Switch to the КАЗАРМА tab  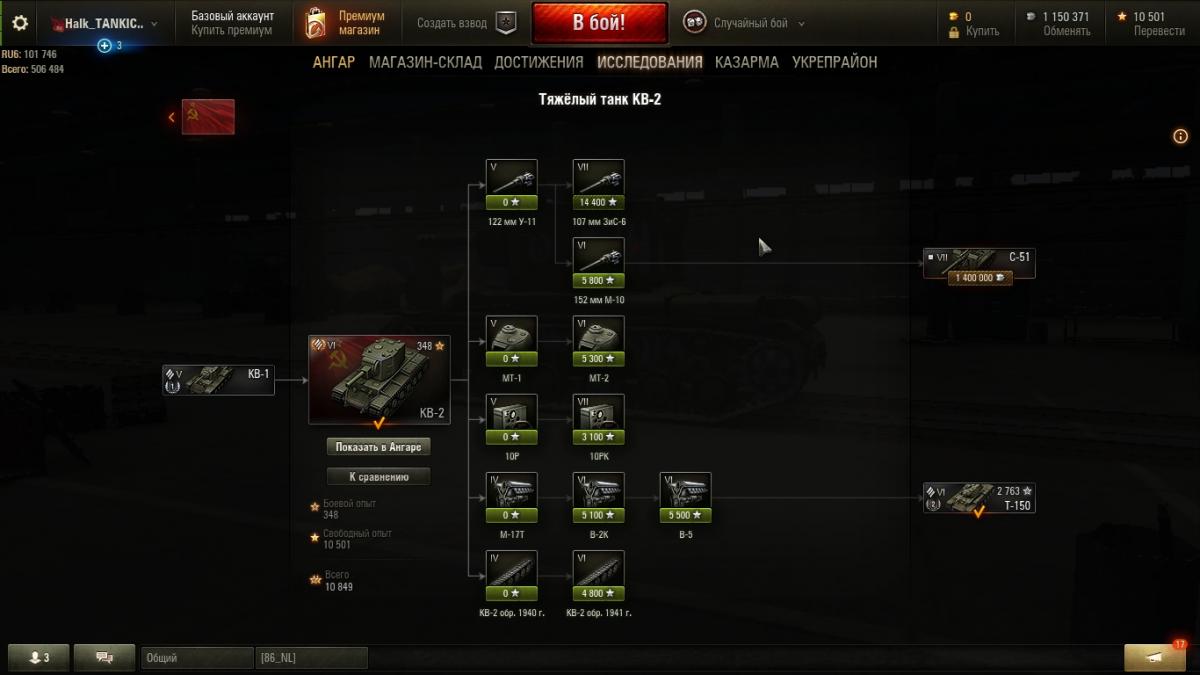(x=747, y=62)
